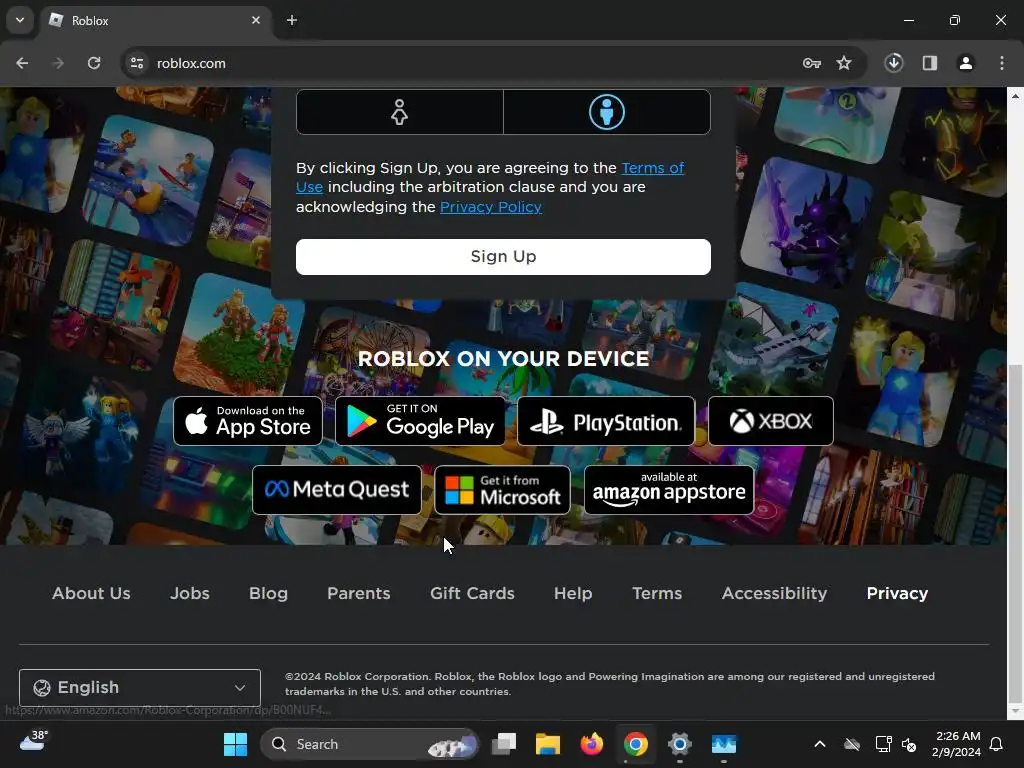Select the Roblox browser tab

[157, 21]
